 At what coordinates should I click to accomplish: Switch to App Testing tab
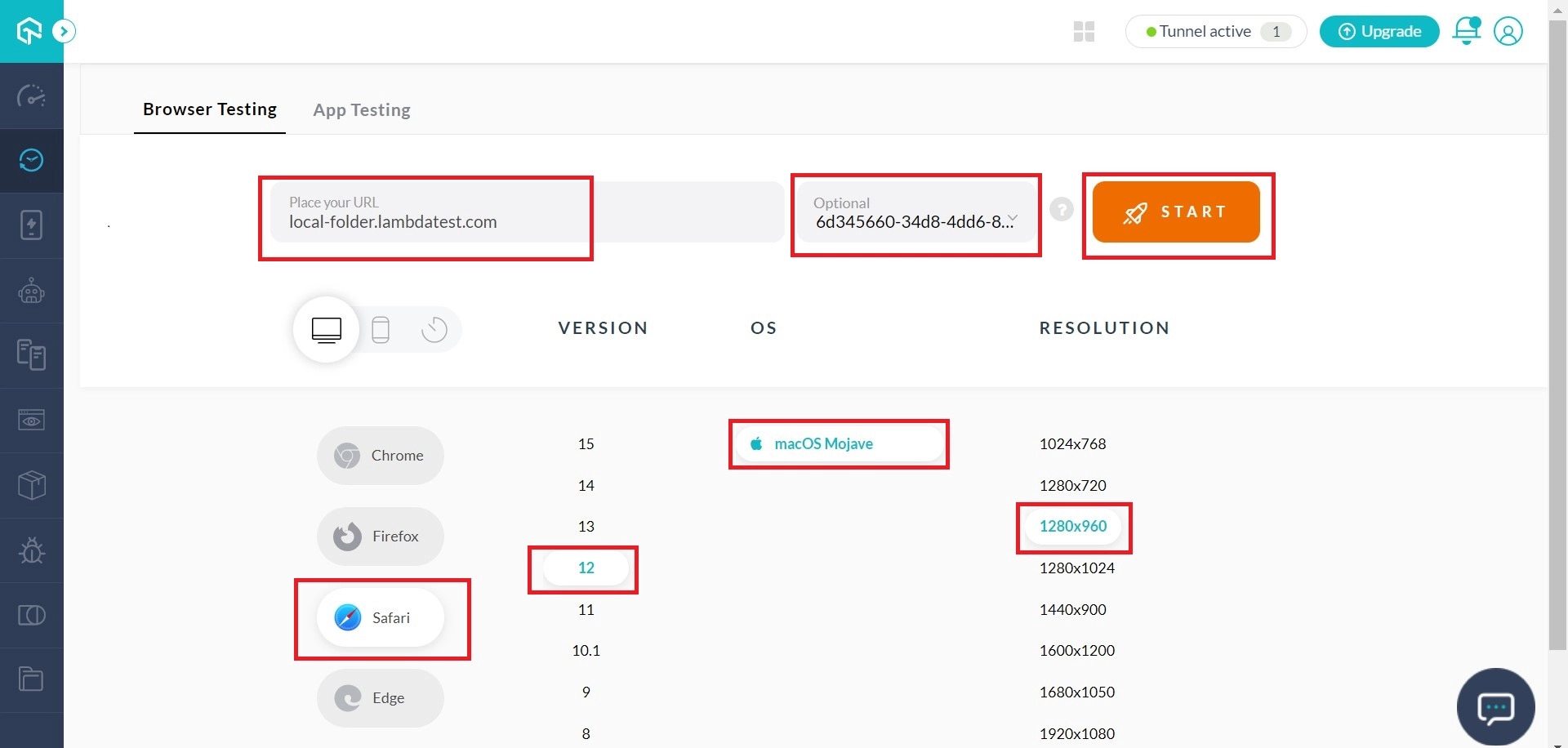(x=362, y=109)
